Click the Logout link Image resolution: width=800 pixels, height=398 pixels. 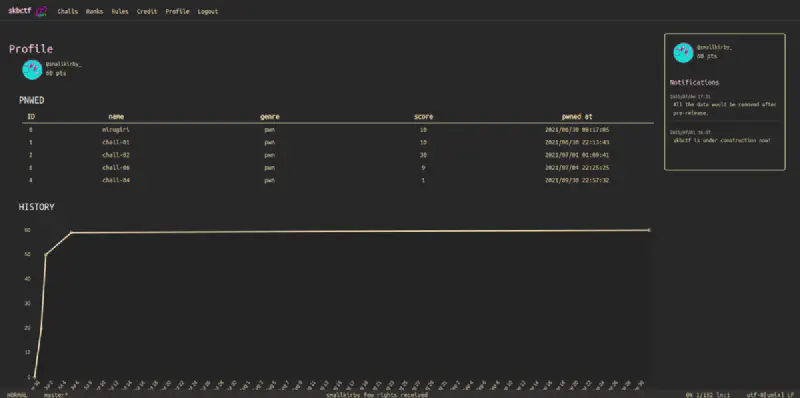click(208, 11)
